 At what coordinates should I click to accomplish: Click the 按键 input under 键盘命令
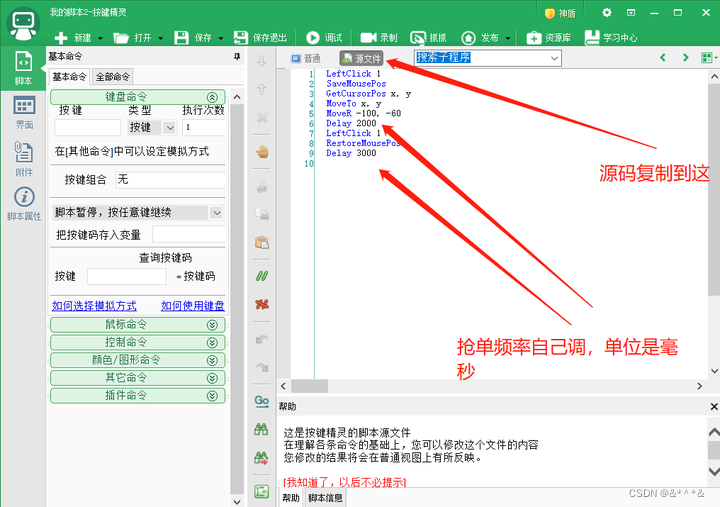(x=88, y=127)
